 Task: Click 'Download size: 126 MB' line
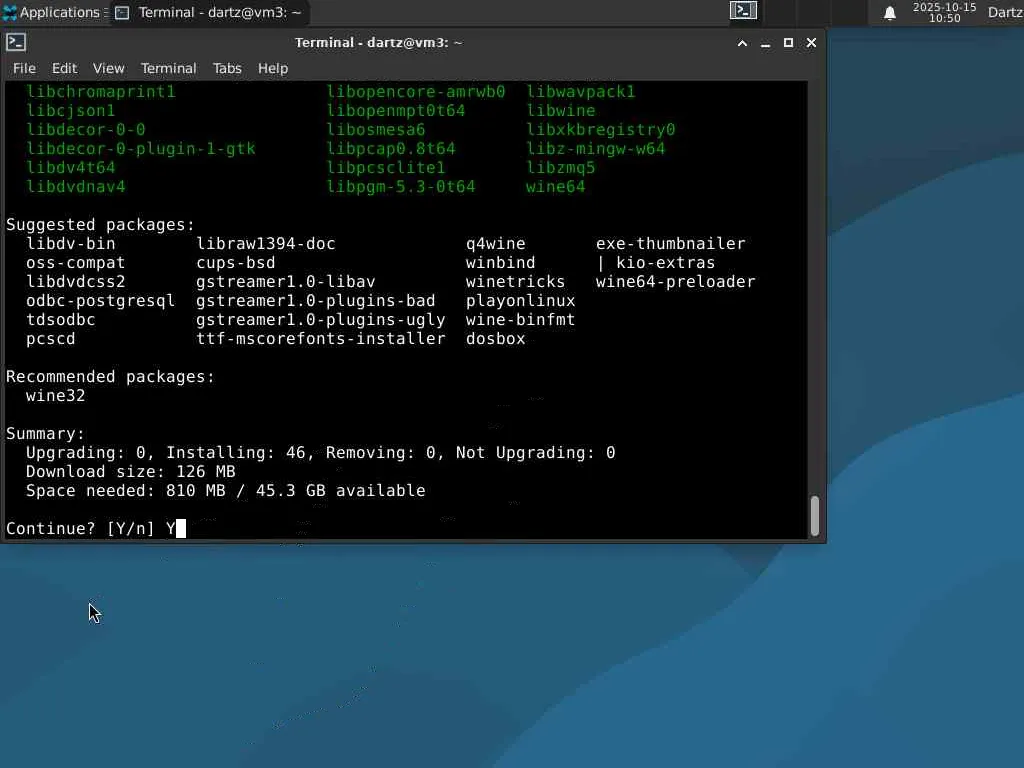(131, 472)
